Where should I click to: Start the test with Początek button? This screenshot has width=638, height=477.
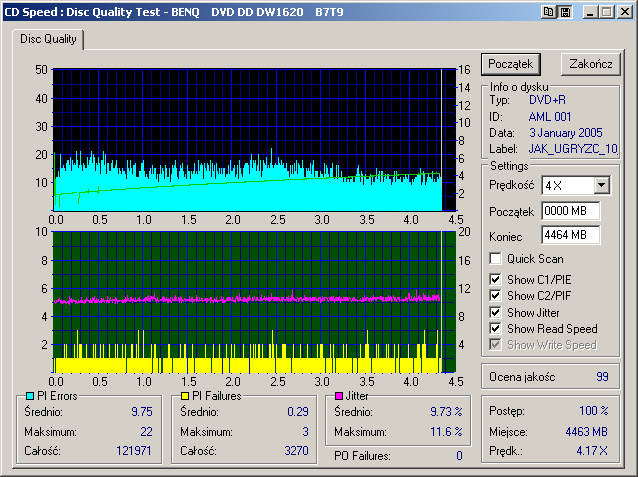click(511, 64)
